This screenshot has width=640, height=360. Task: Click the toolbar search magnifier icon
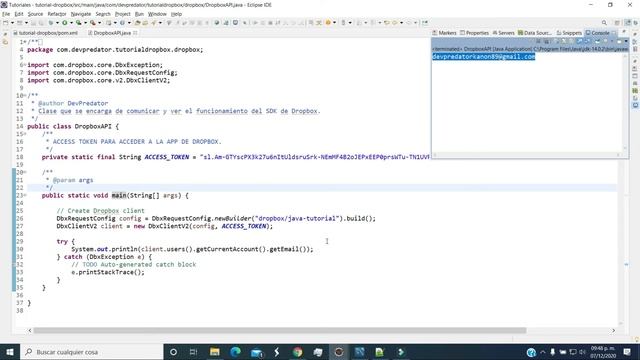pos(604,23)
